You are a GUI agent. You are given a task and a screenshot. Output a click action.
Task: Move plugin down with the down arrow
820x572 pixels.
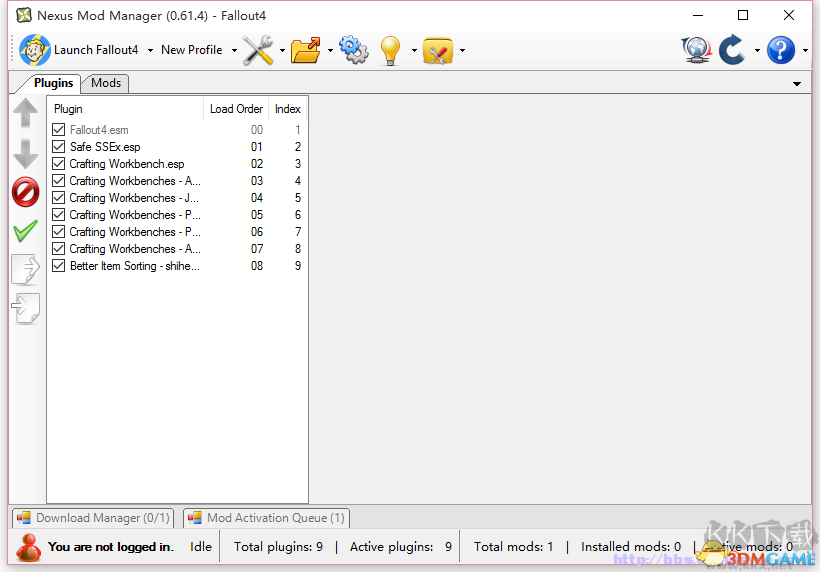26,154
